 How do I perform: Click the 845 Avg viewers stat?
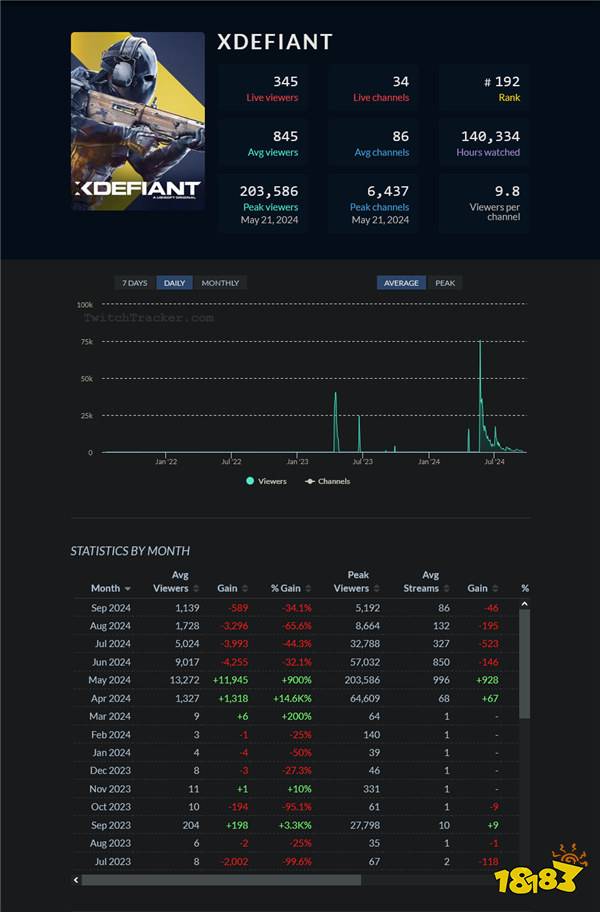pyautogui.click(x=263, y=143)
